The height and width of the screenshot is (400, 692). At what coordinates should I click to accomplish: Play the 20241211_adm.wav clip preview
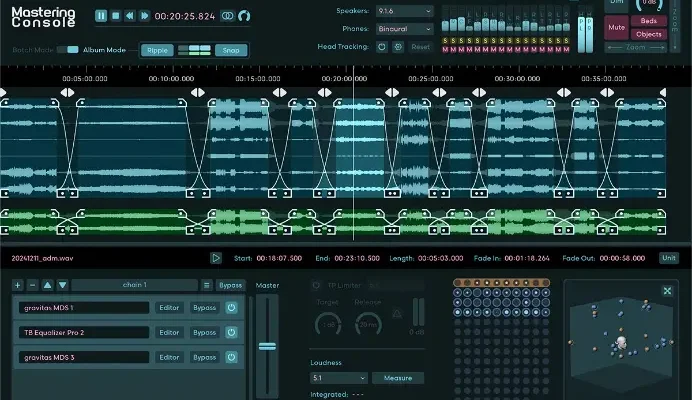(x=216, y=257)
